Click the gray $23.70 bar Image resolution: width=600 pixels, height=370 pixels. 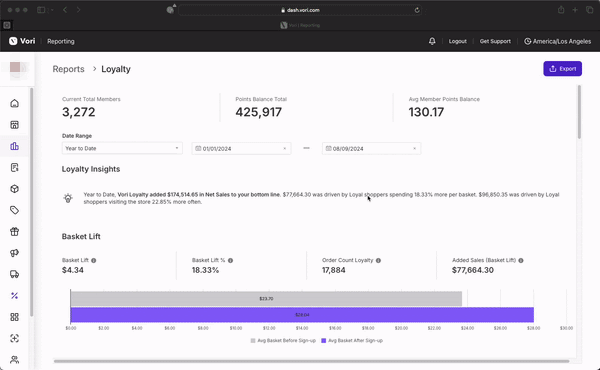click(266, 298)
